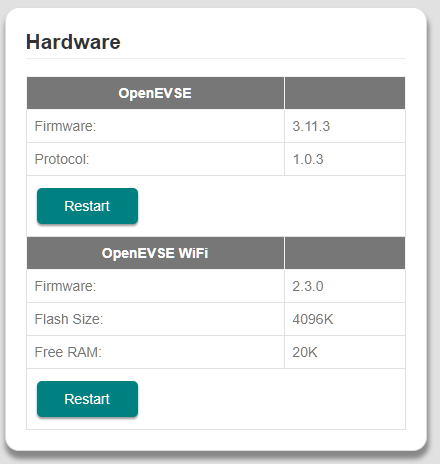Select the OpenEVSE table header
440x464 pixels.
(x=155, y=93)
